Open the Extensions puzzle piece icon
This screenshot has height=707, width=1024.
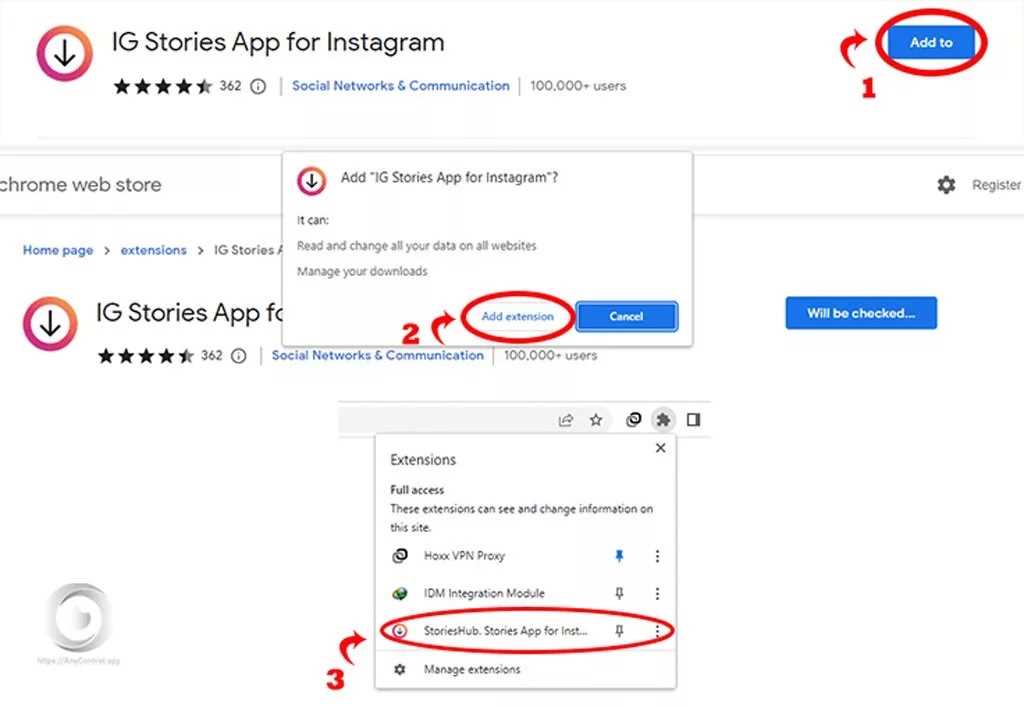(662, 420)
